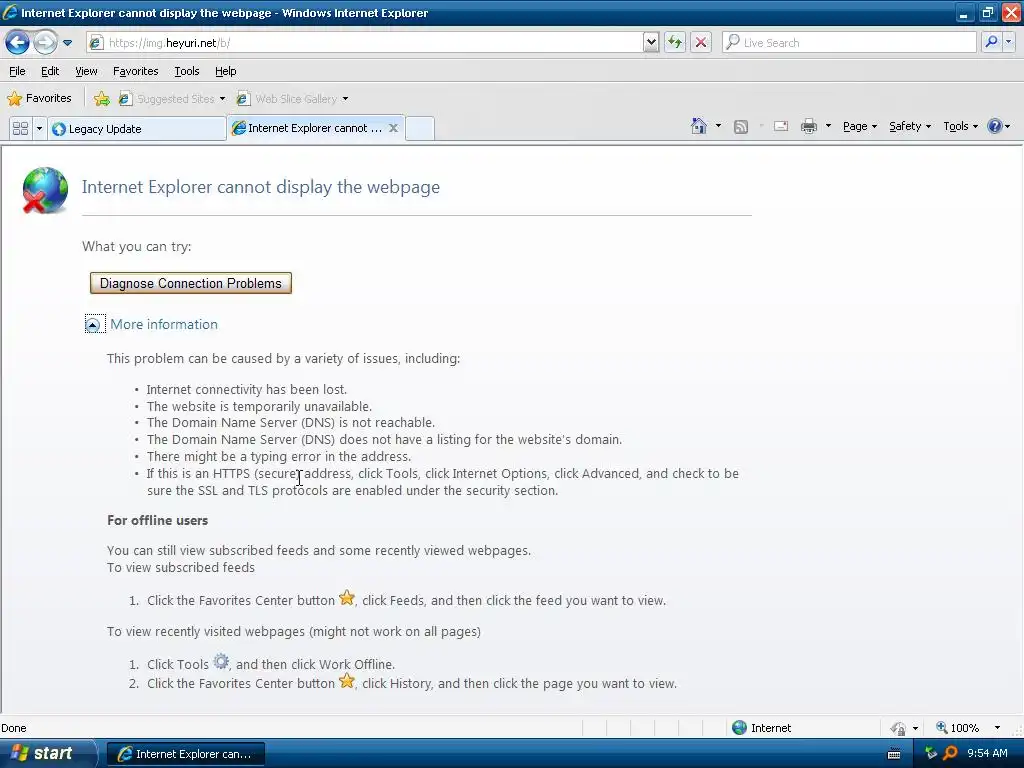Viewport: 1024px width, 768px height.
Task: Open the Windows start button
Action: click(46, 754)
